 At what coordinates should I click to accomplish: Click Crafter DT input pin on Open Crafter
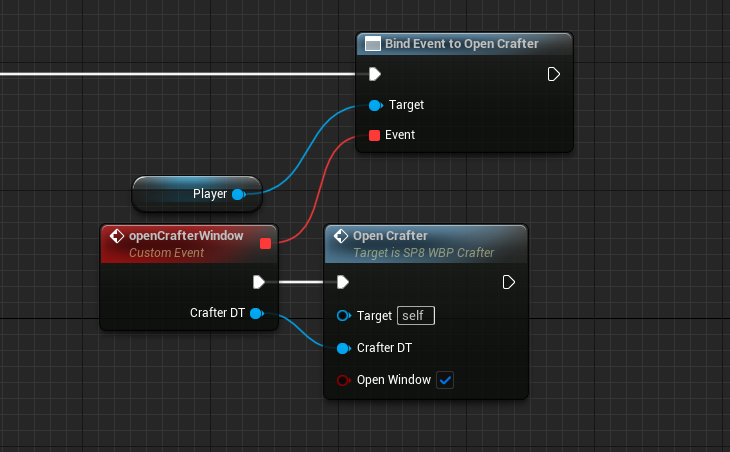coord(344,348)
